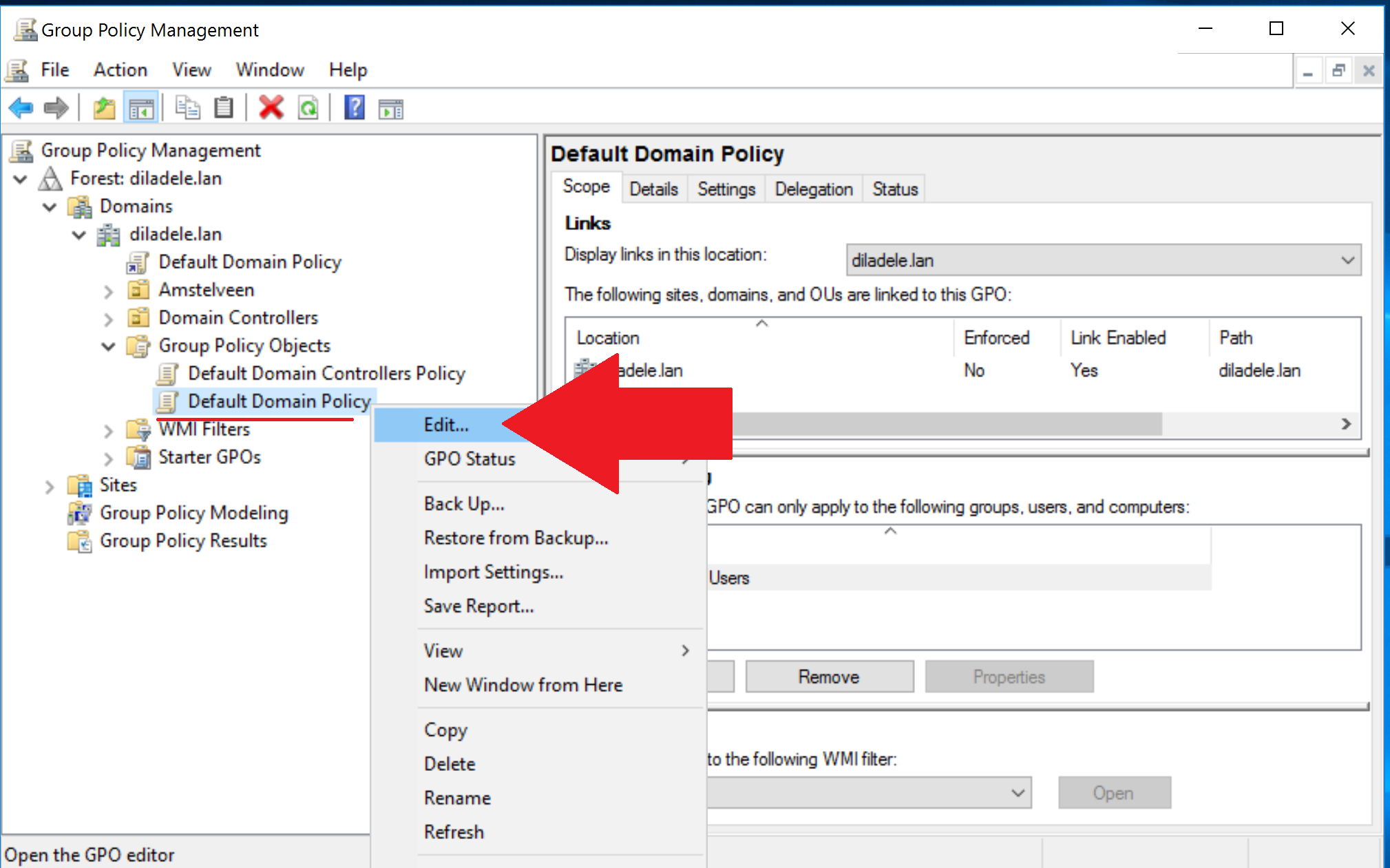
Task: Open the Window menu
Action: coord(270,70)
